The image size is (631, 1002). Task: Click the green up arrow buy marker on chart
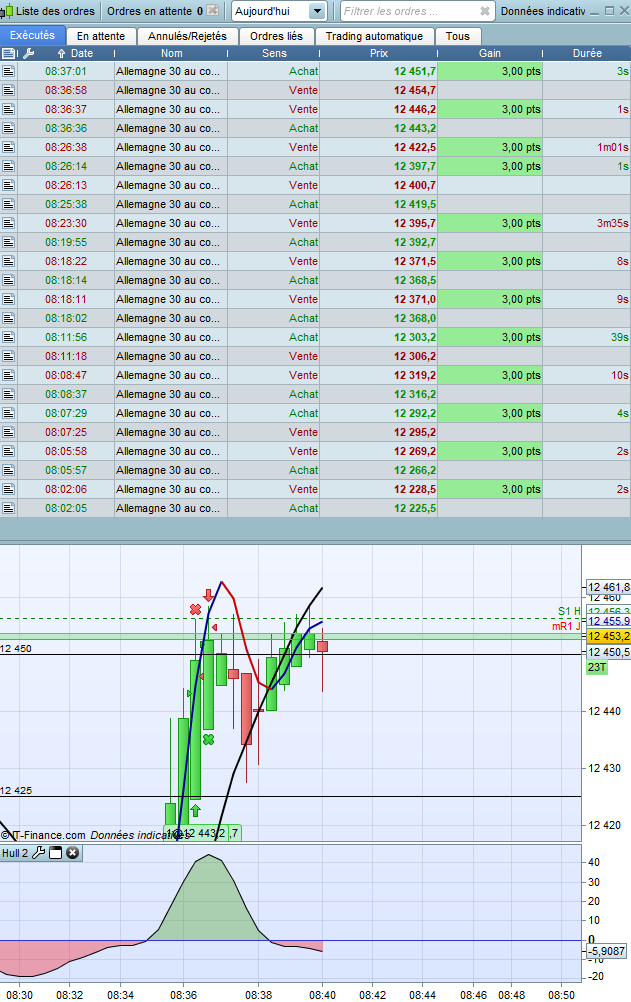(196, 810)
